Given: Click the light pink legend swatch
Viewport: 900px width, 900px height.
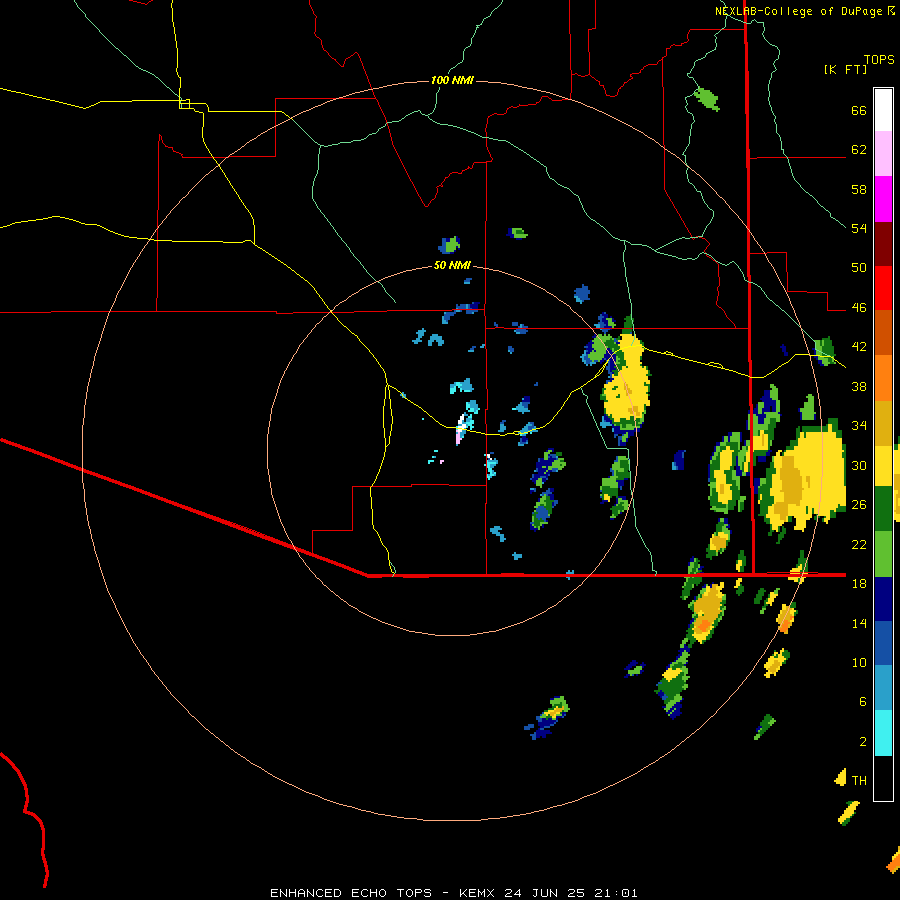Looking at the screenshot, I should point(883,154).
